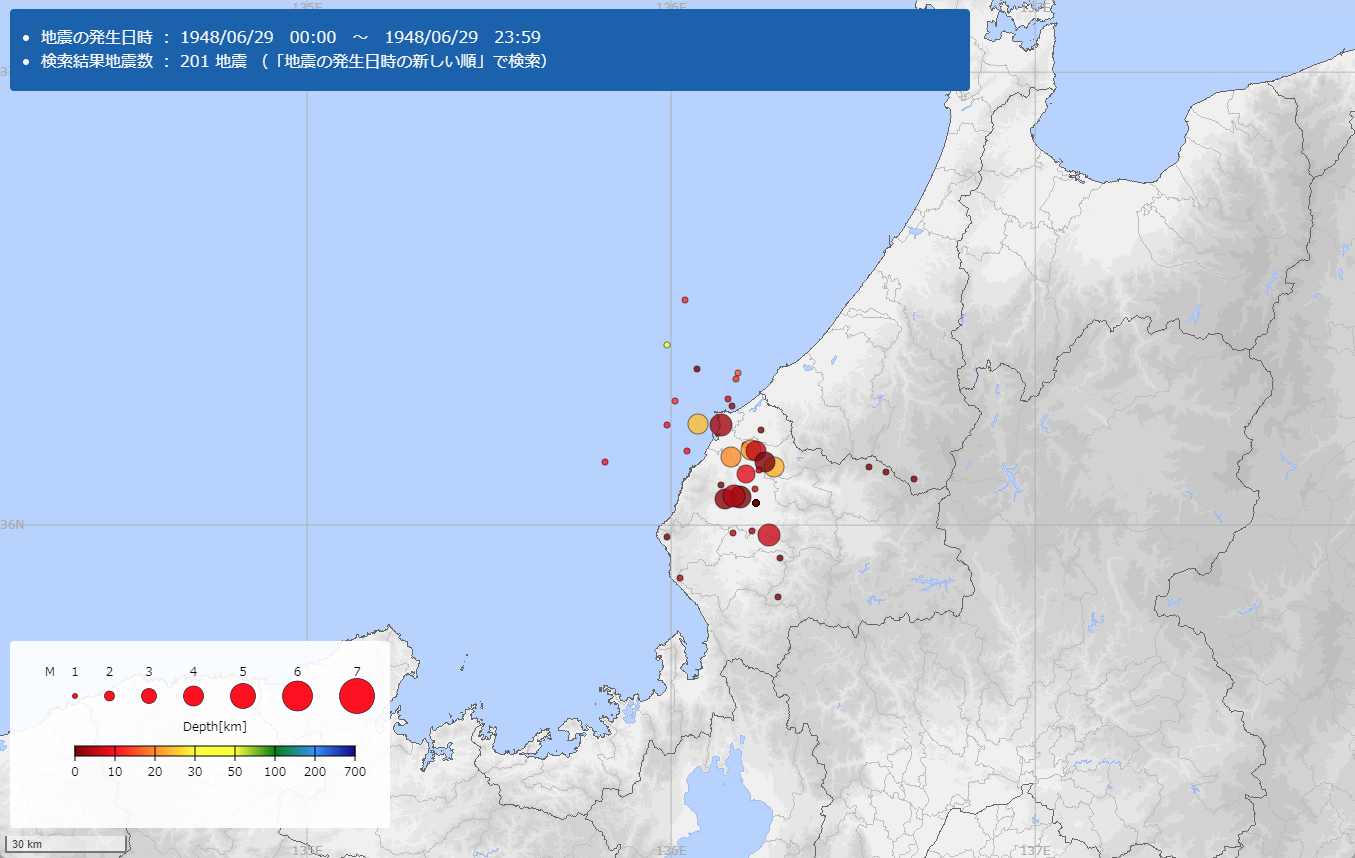Click the '36N' latitude grid label
The width and height of the screenshot is (1355, 858).
coord(11,524)
